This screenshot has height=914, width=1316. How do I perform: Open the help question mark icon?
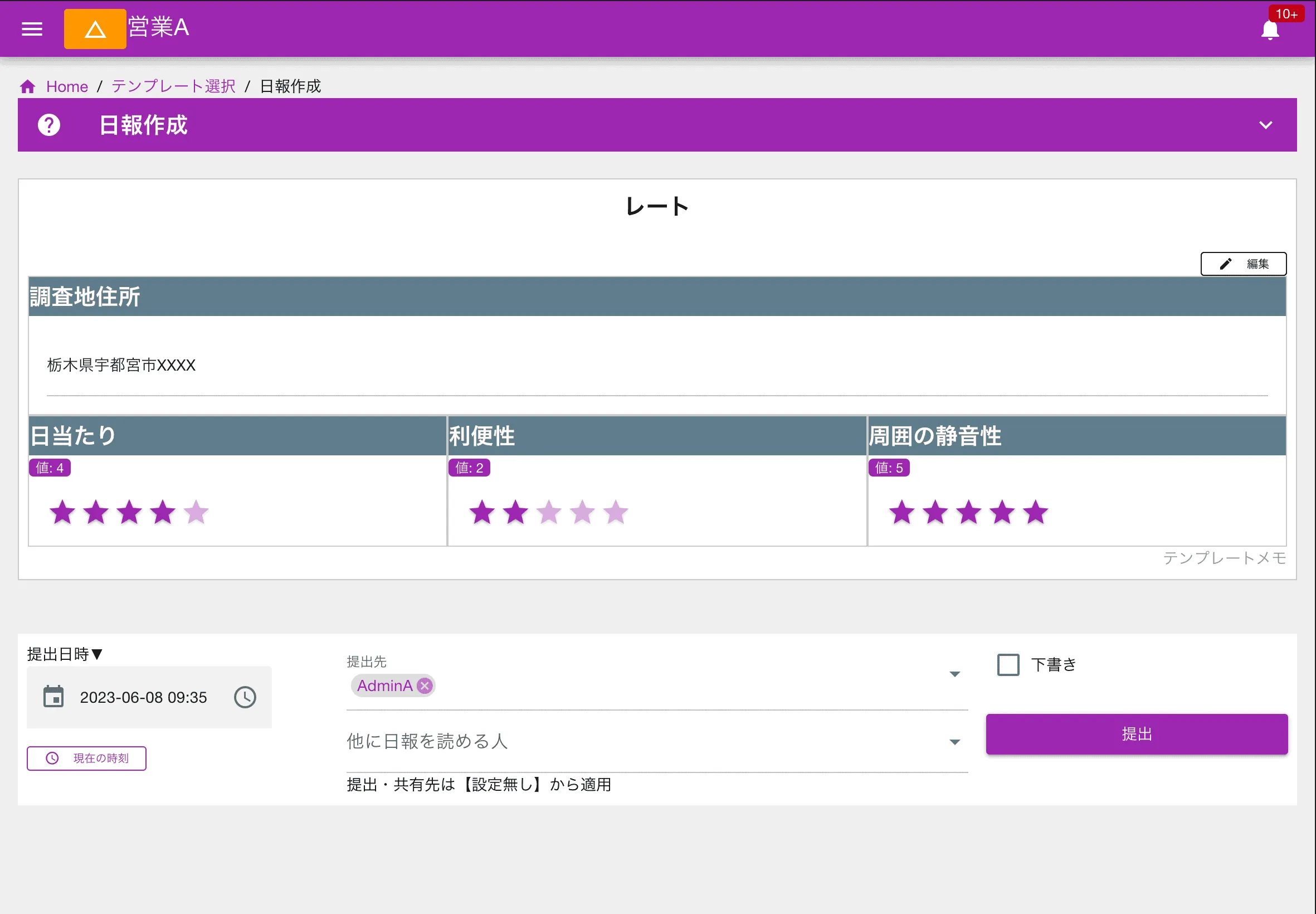(49, 125)
